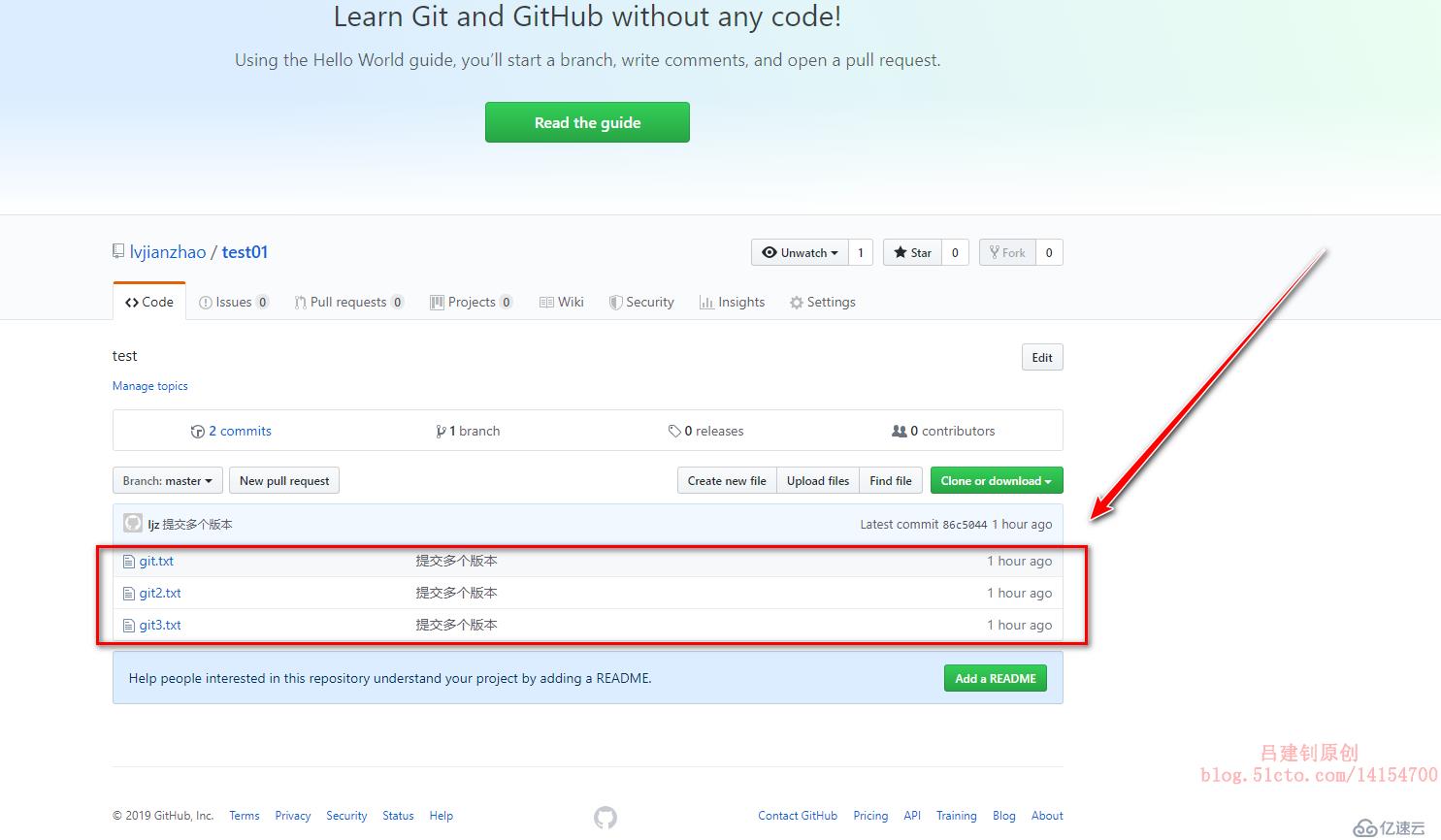Open the Status footer link
The image size is (1441, 840).
click(398, 816)
